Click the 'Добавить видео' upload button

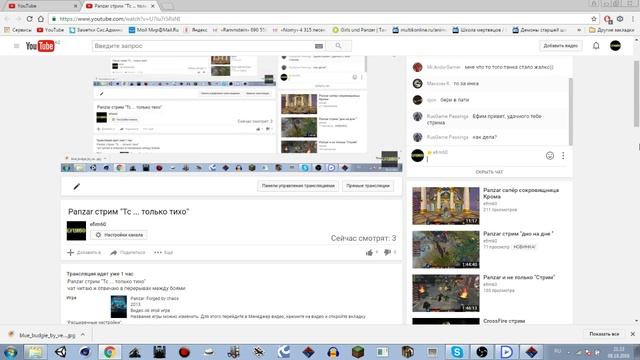[x=560, y=46]
